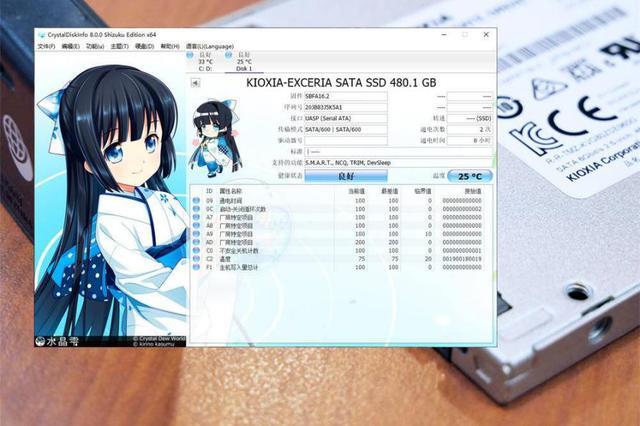Click the status orb of Disk 1
This screenshot has height=426, width=640.
tap(229, 55)
